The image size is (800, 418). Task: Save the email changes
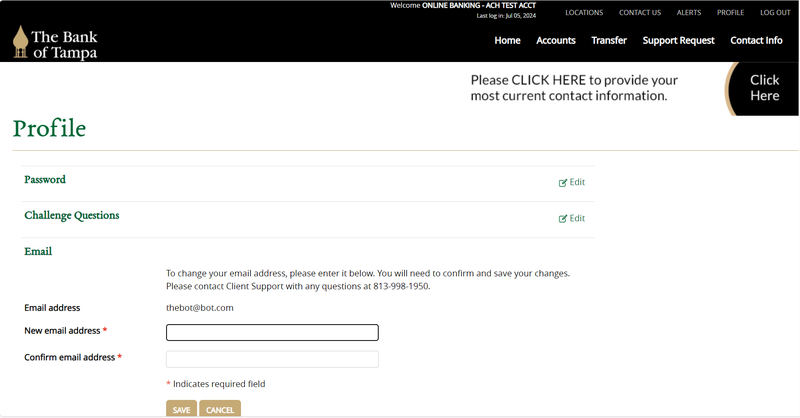[x=181, y=409]
